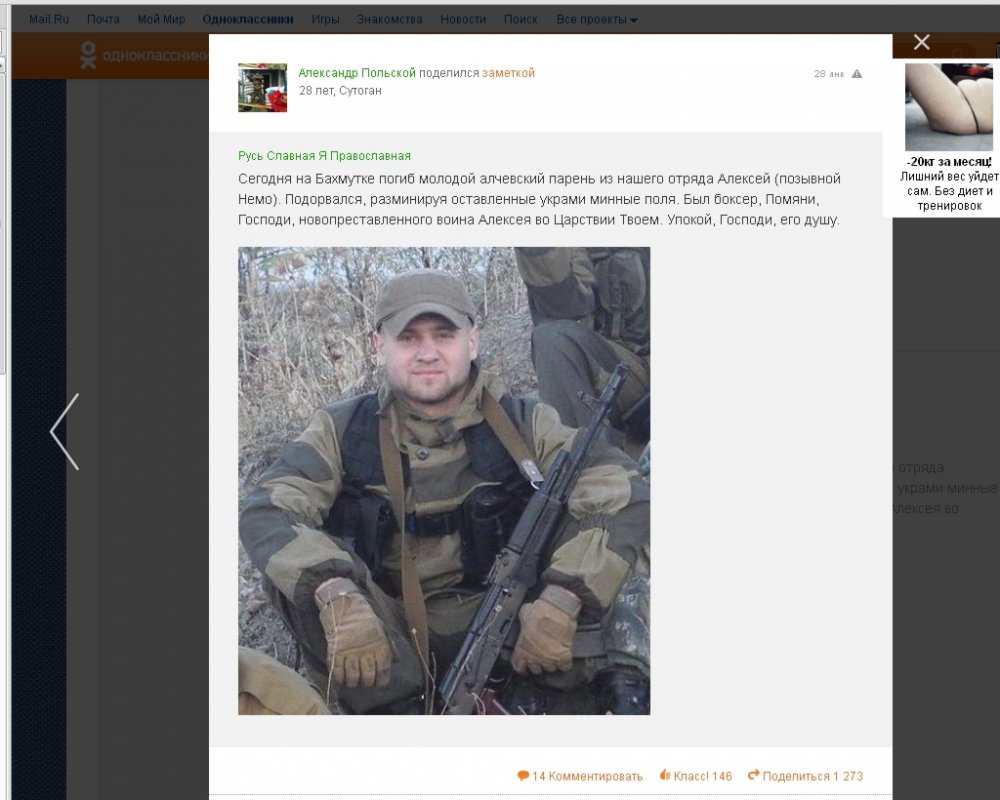
Task: Click the Класс! like icon
Action: (x=665, y=775)
